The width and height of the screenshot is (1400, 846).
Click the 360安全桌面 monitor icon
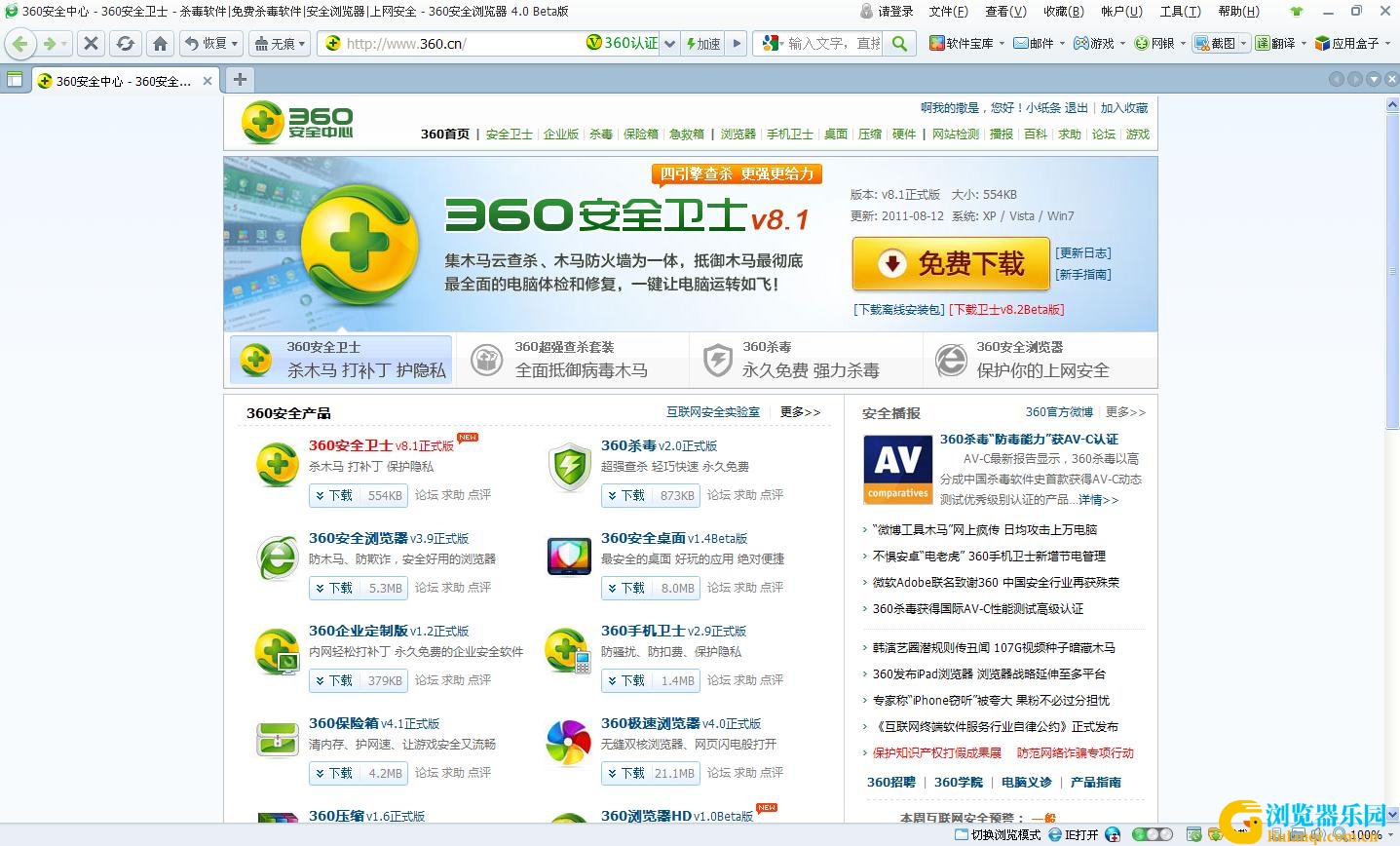point(569,557)
